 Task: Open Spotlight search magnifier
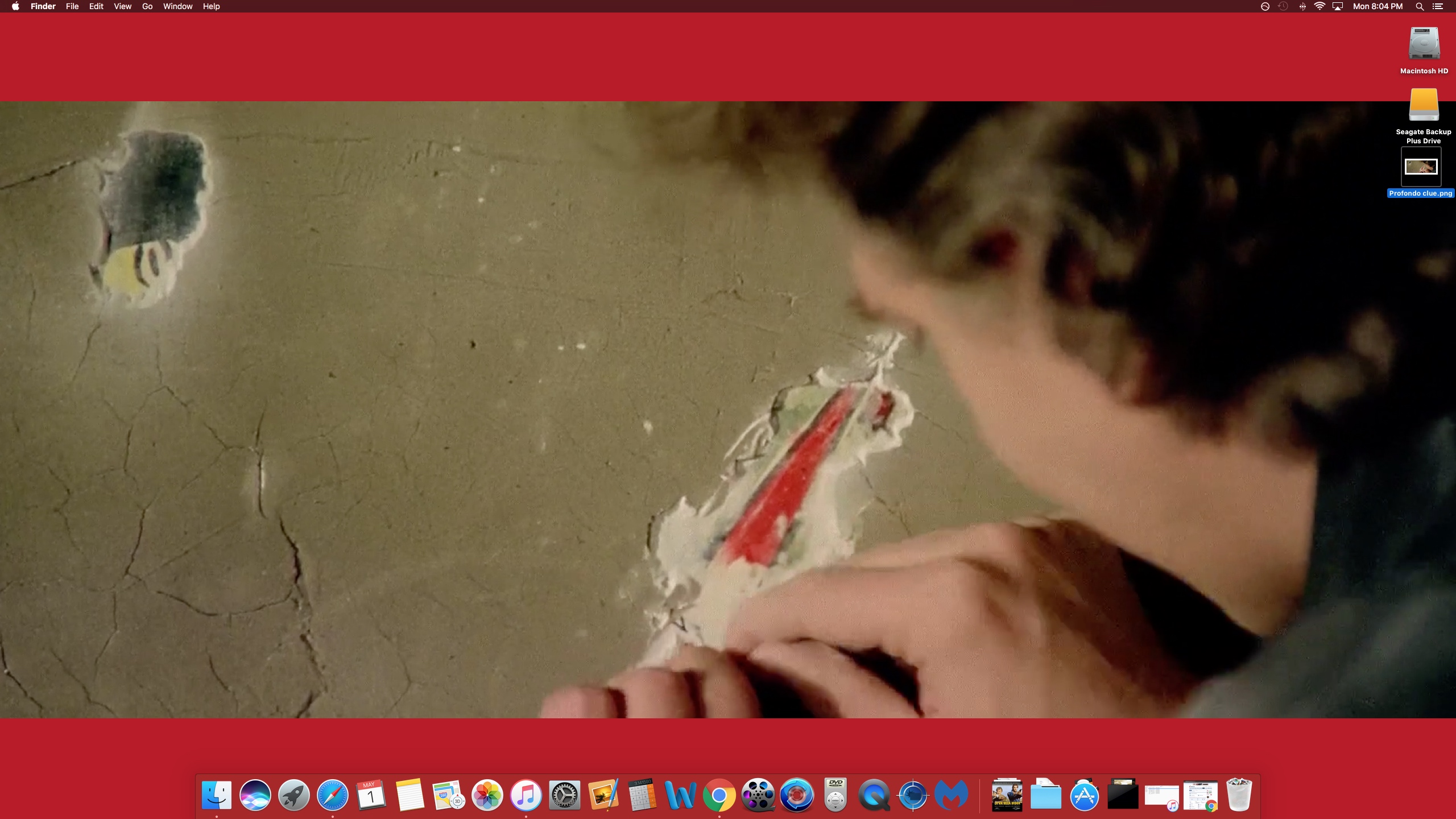1420,6
